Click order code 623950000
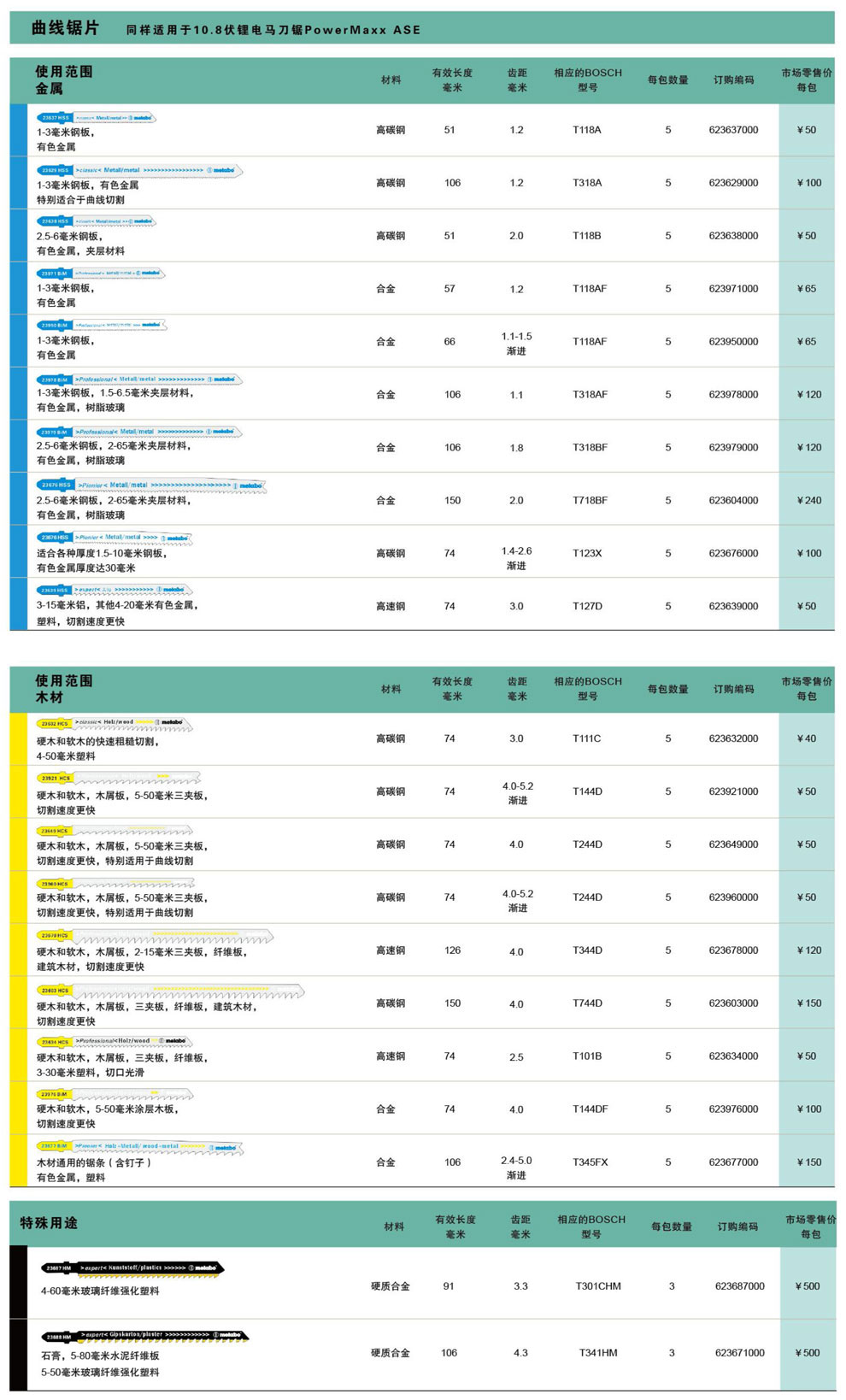Image resolution: width=846 pixels, height=1400 pixels. pos(733,342)
